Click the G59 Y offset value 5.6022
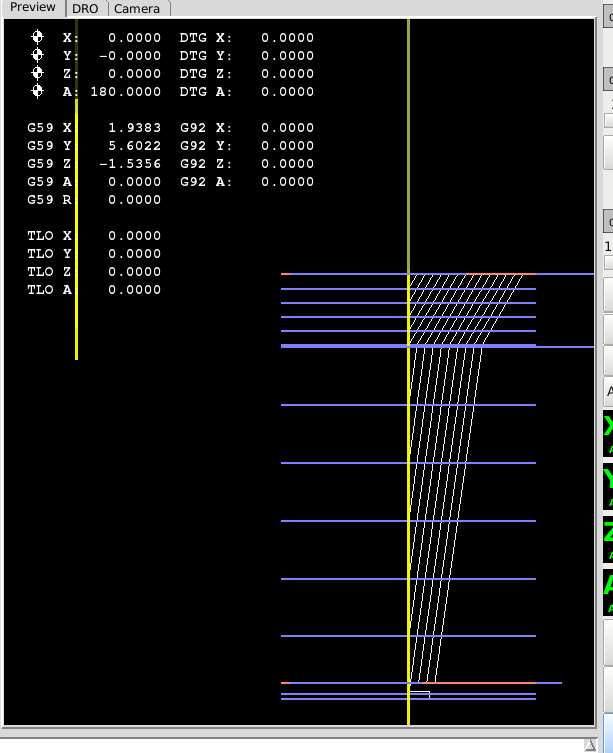613x753 pixels. [x=134, y=146]
